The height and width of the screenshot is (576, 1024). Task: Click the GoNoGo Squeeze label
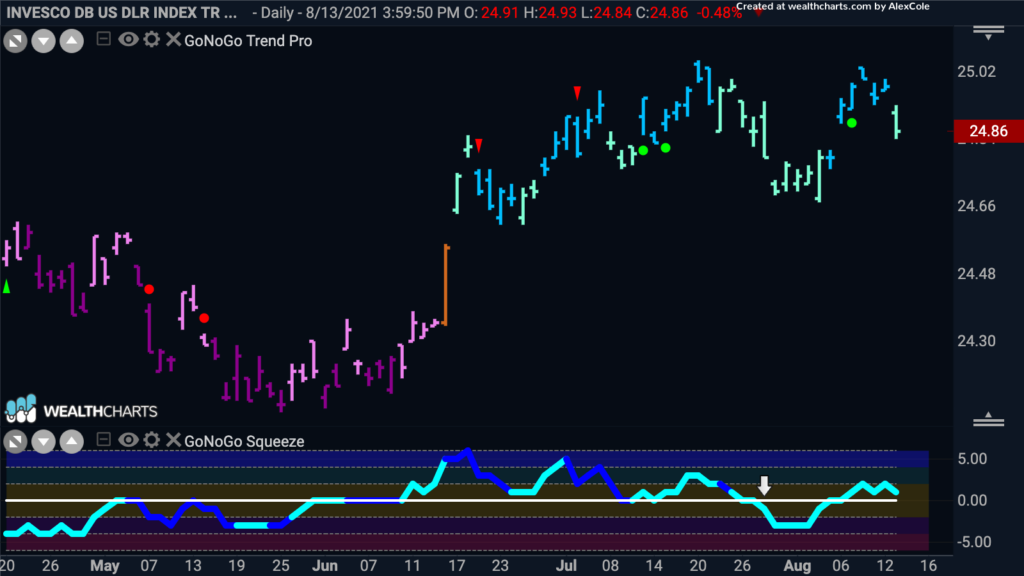tap(244, 441)
